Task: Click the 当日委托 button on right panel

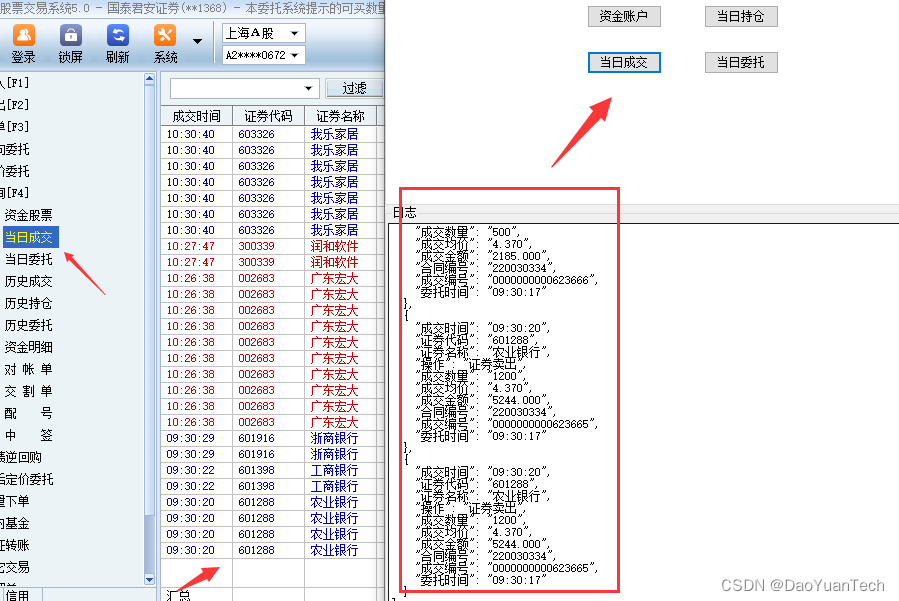Action: point(741,62)
